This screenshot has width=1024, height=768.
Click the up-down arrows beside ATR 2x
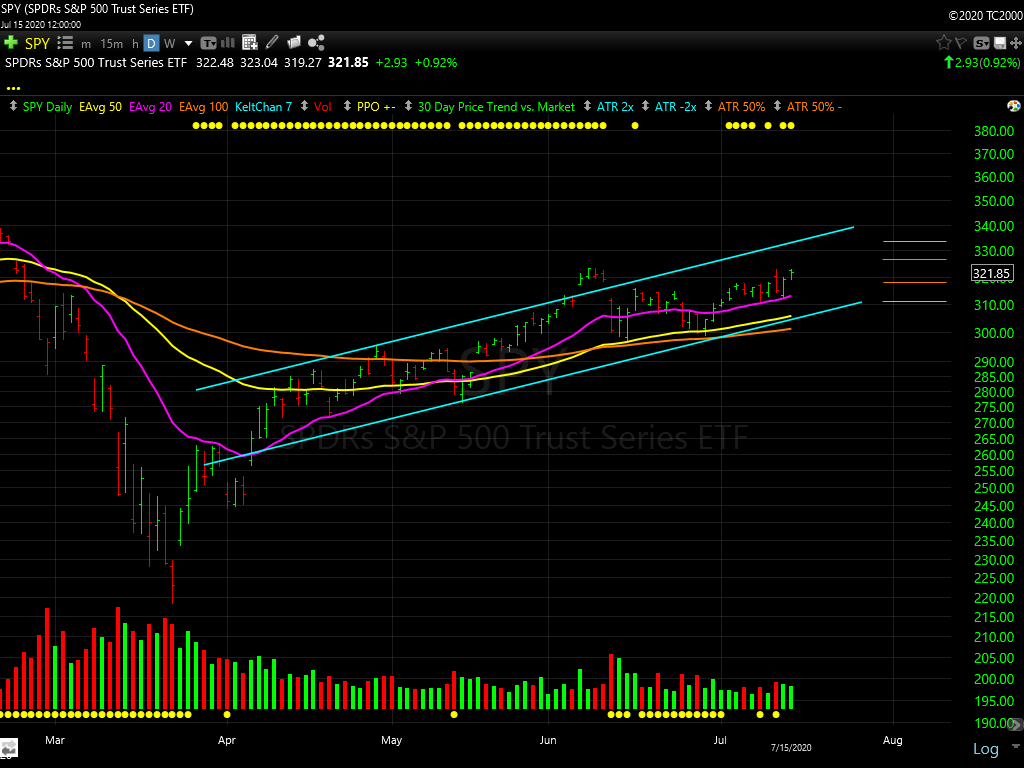587,106
